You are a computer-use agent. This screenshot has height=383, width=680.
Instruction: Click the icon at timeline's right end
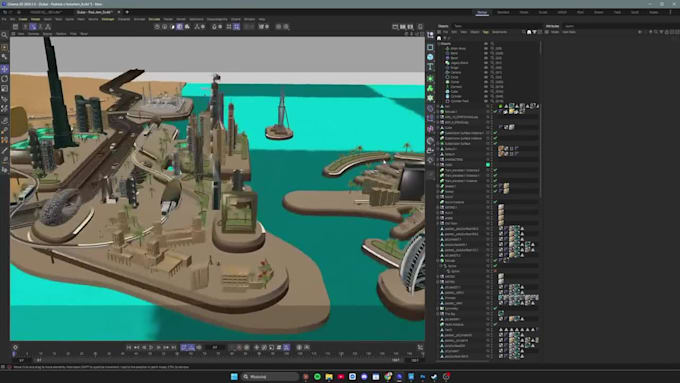point(420,347)
